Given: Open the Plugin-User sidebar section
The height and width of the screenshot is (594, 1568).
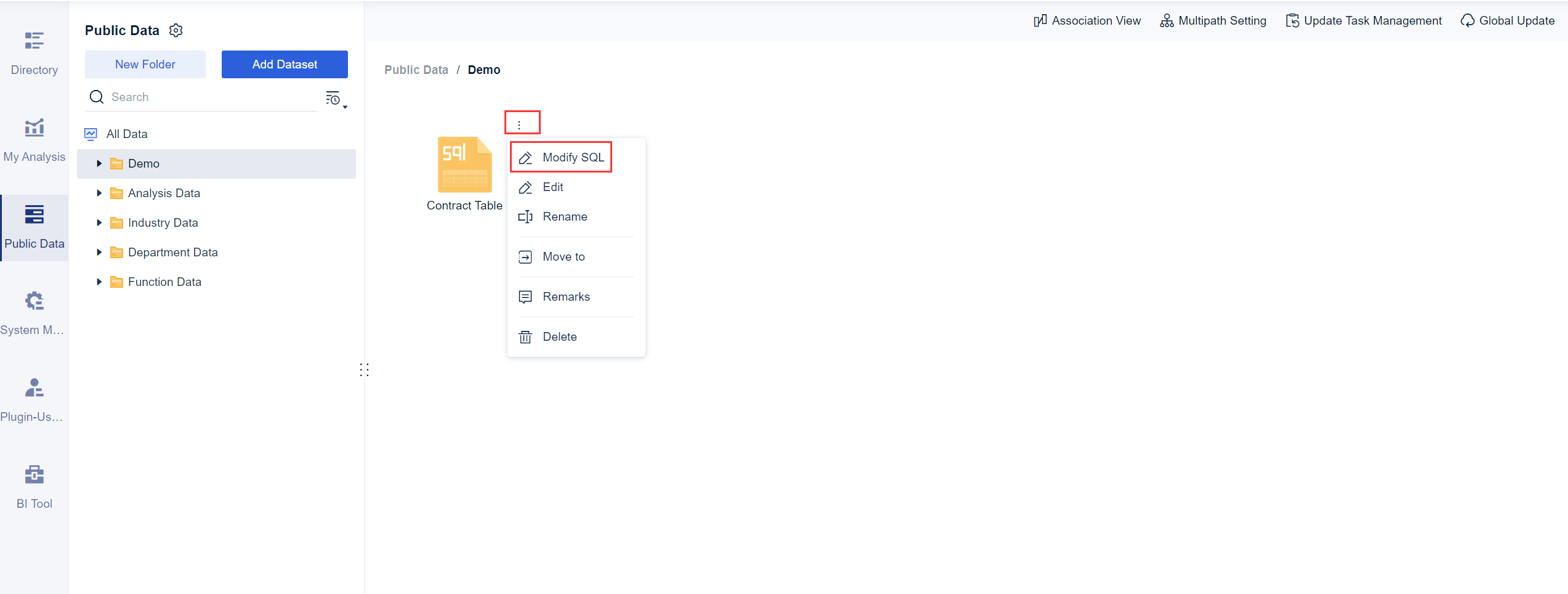Looking at the screenshot, I should pyautogui.click(x=34, y=397).
